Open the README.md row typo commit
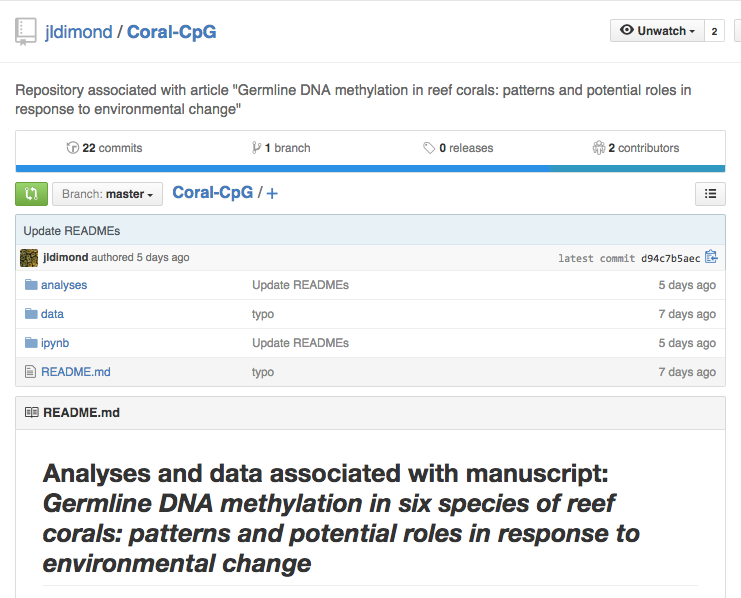 click(x=263, y=372)
